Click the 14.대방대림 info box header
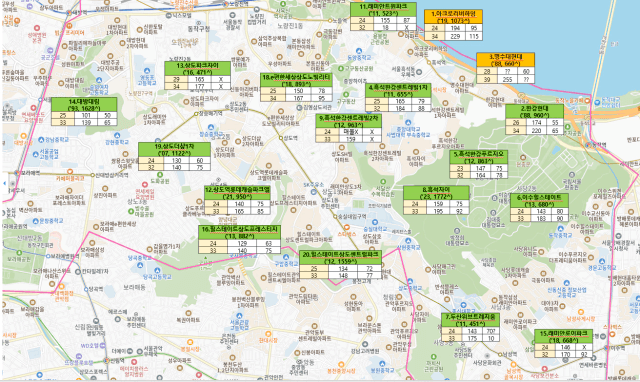The height and width of the screenshot is (382, 640). pyautogui.click(x=84, y=105)
